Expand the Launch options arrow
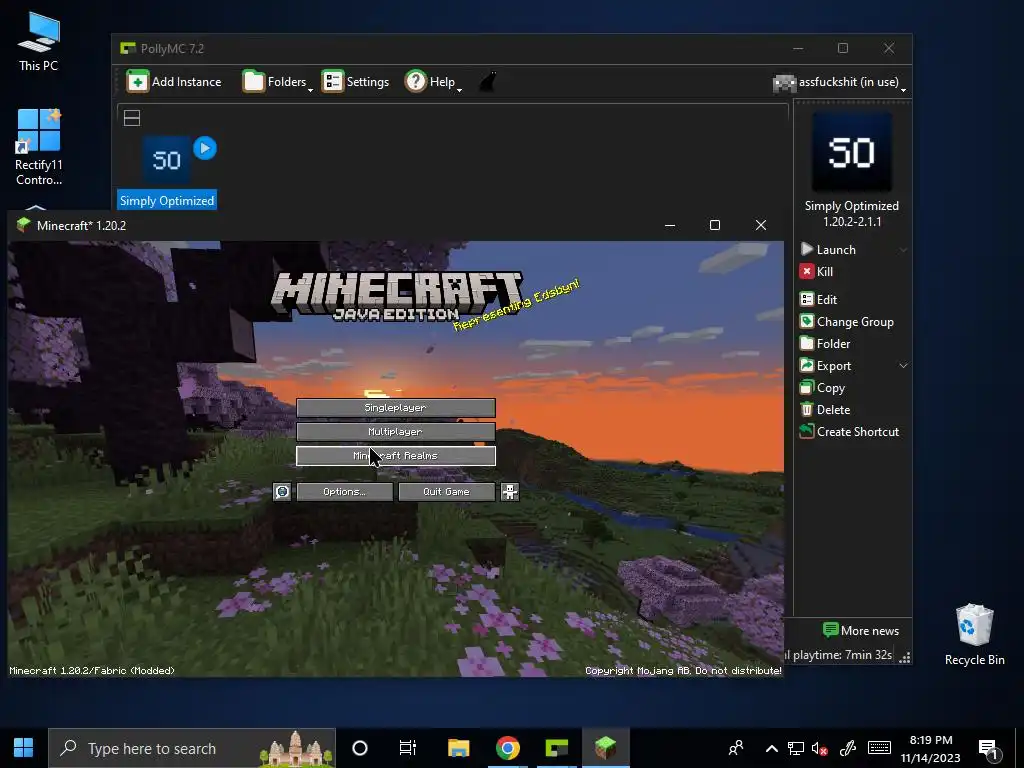Screen dimensions: 1024x768 pos(904,249)
